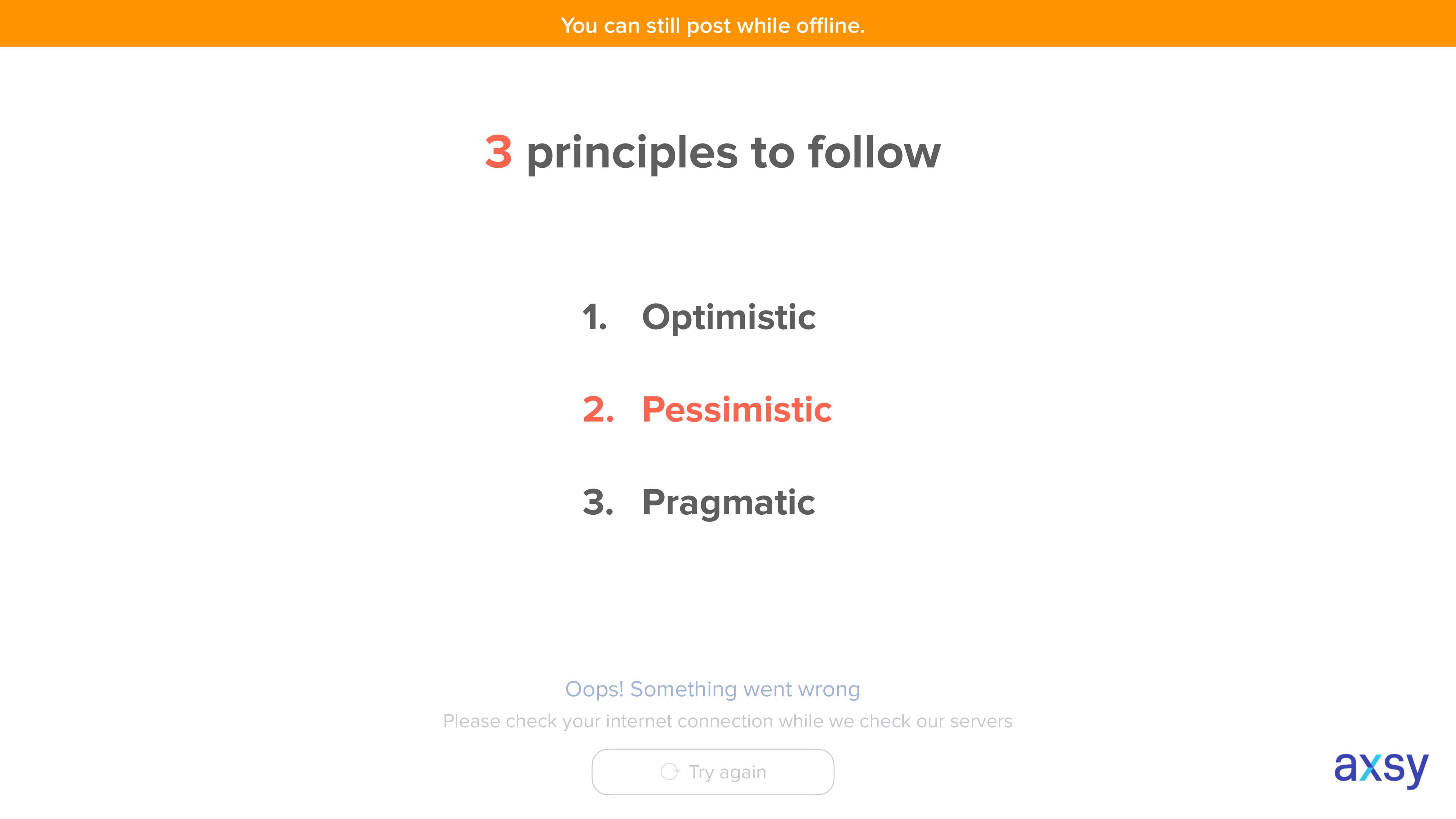Click the red 3 in the heading
The image size is (1456, 819).
[x=499, y=153]
